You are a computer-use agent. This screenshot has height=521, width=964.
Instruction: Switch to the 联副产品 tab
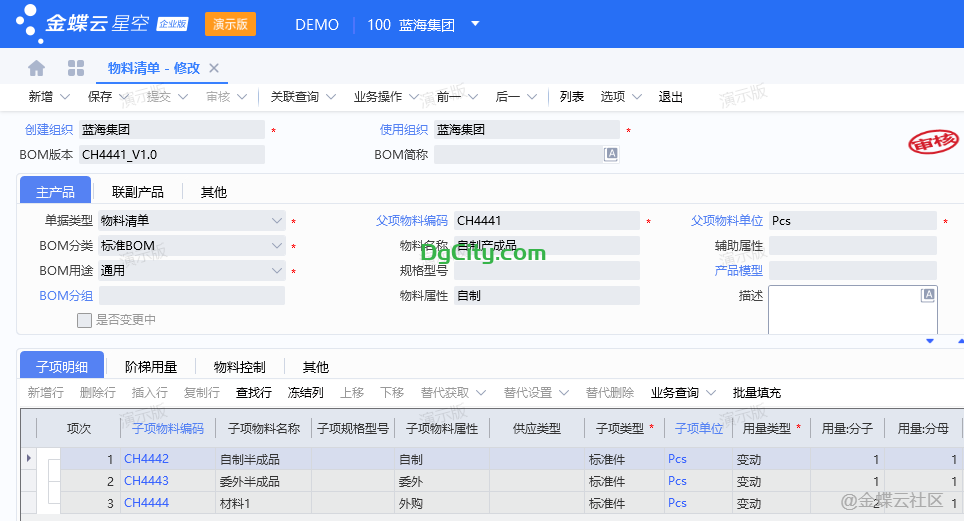137,191
